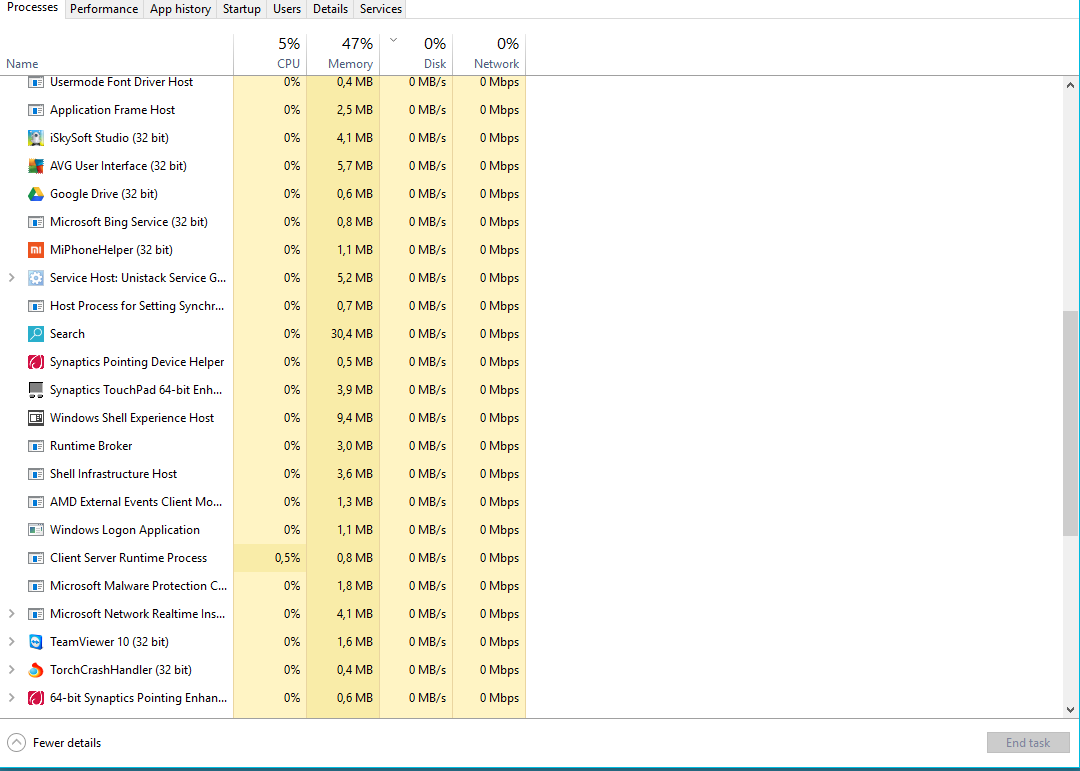
Task: Select MiPhoneHelper (32 bit) name
Action: coord(112,250)
